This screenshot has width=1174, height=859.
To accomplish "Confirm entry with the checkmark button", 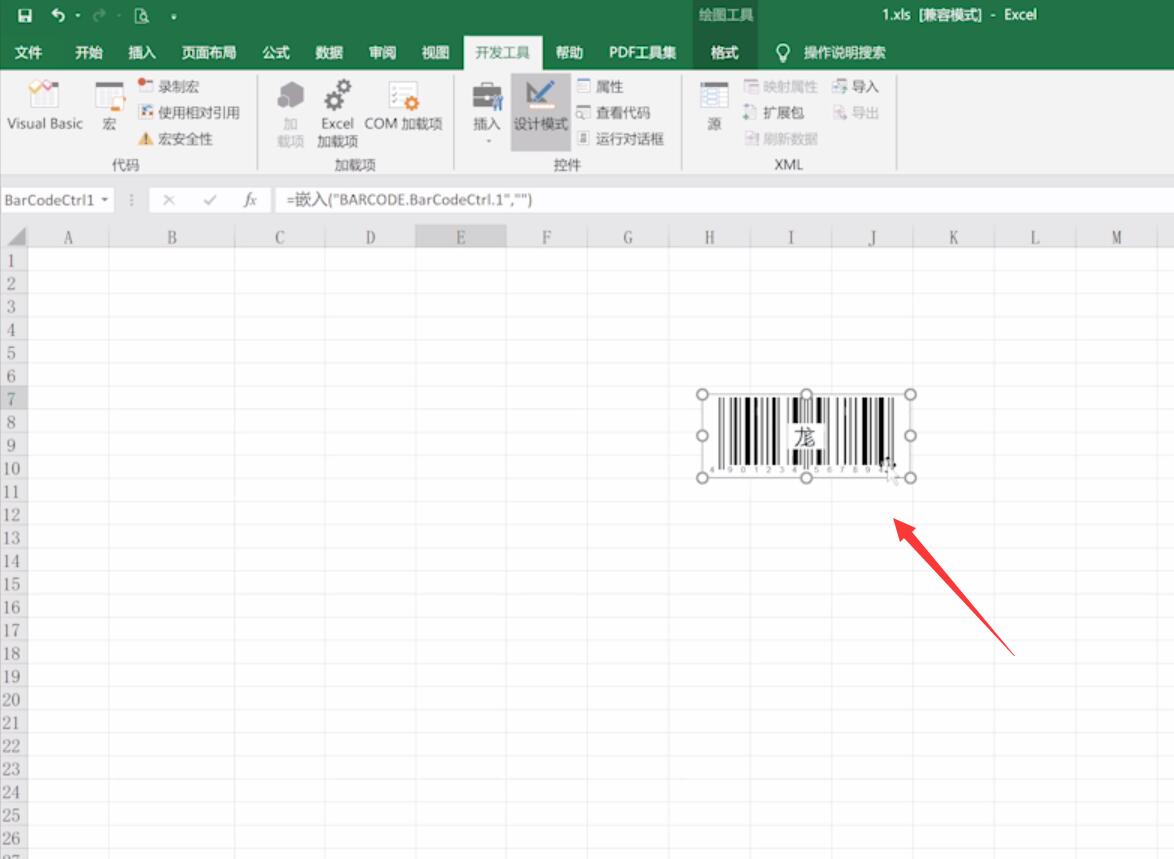I will point(210,200).
